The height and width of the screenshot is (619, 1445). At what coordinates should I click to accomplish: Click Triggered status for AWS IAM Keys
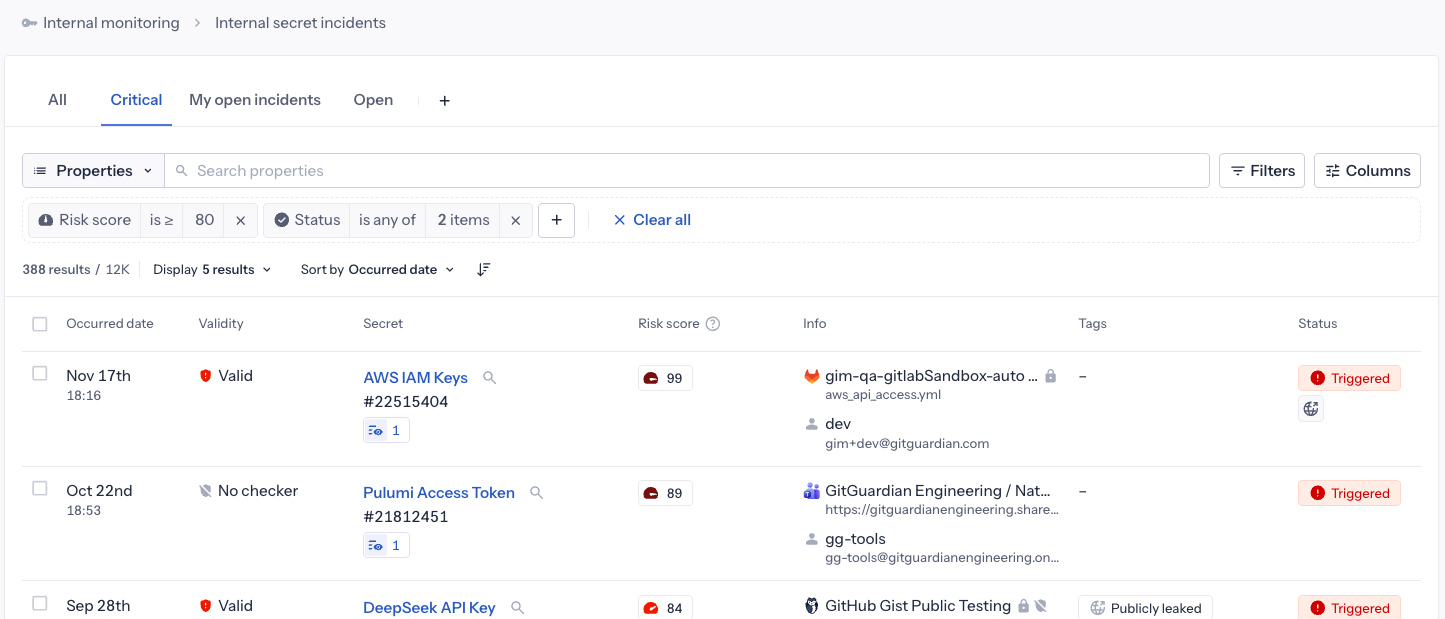[1349, 378]
